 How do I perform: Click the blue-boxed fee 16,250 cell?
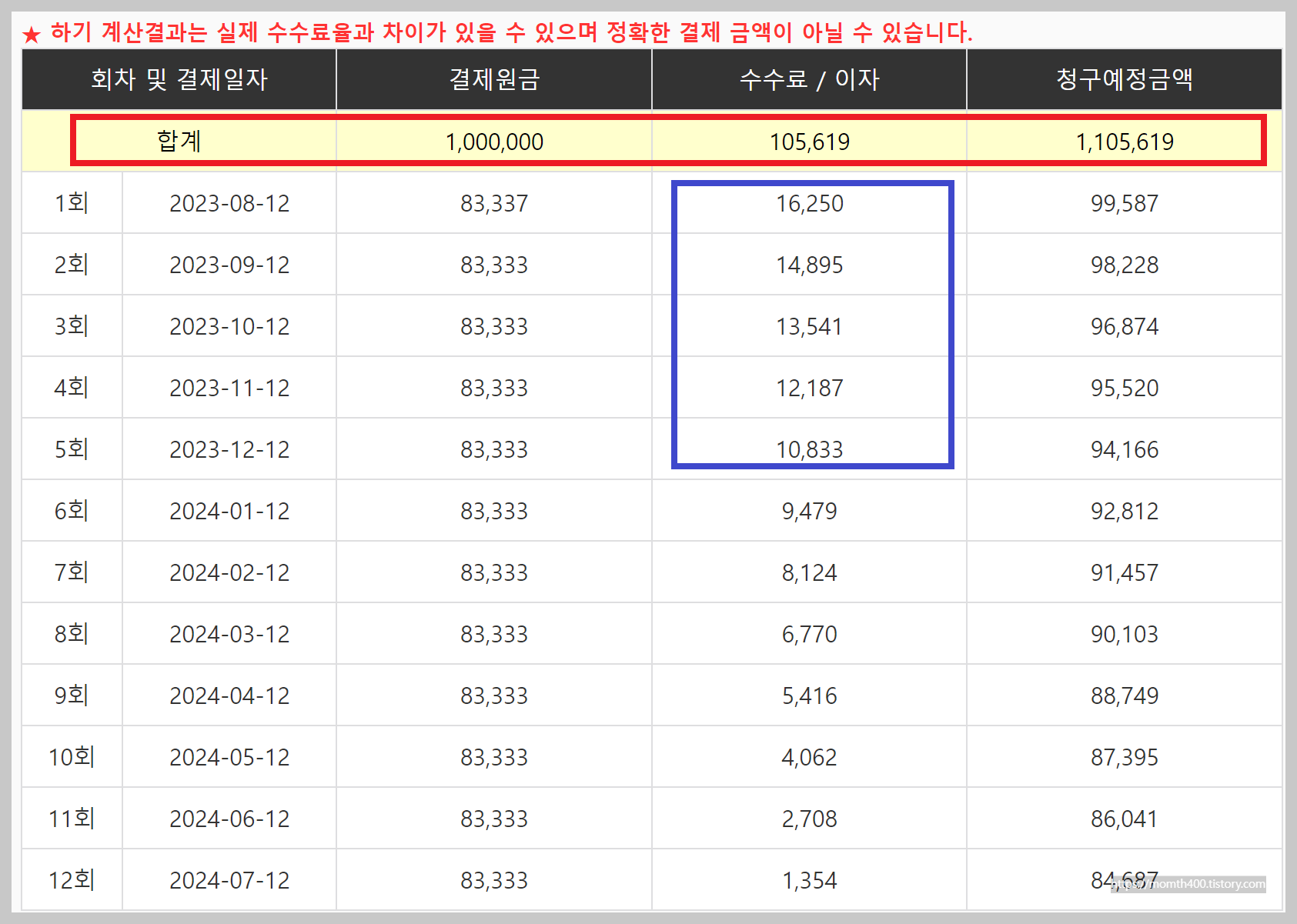pos(809,203)
